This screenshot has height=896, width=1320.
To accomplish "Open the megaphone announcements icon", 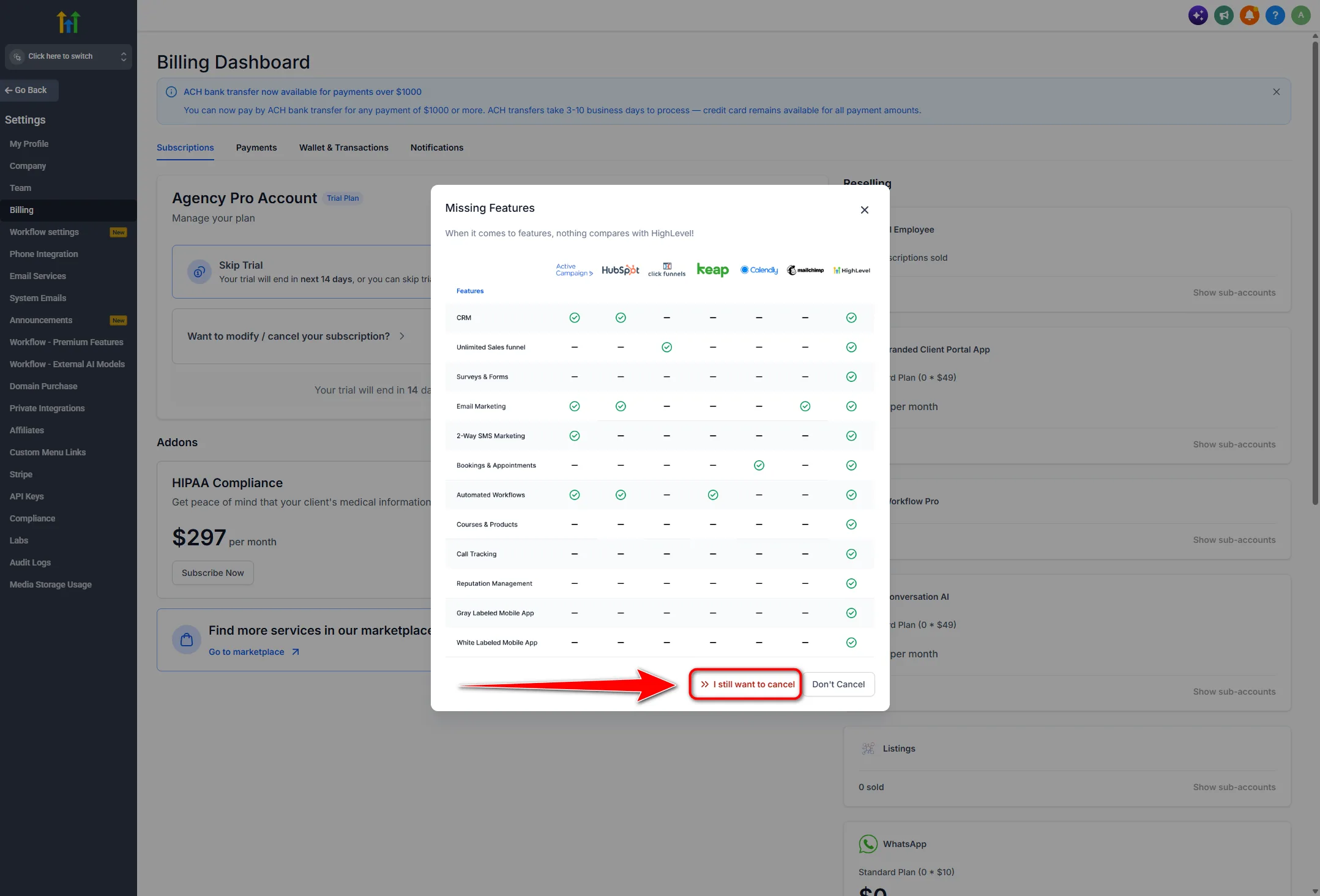I will pos(1223,15).
